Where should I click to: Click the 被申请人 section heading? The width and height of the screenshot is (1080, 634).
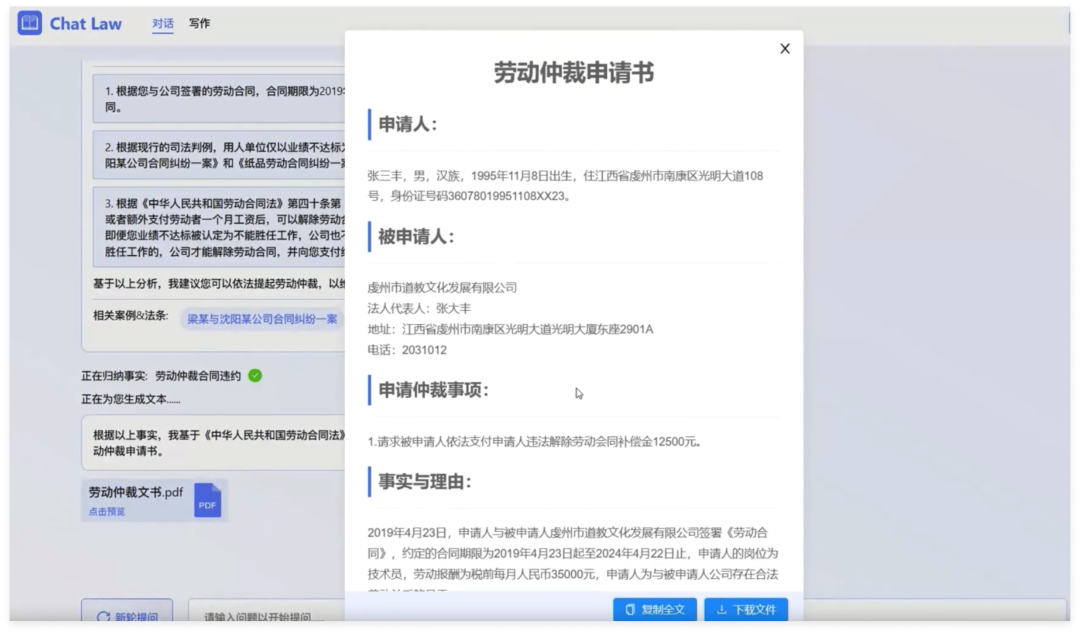[x=416, y=237]
